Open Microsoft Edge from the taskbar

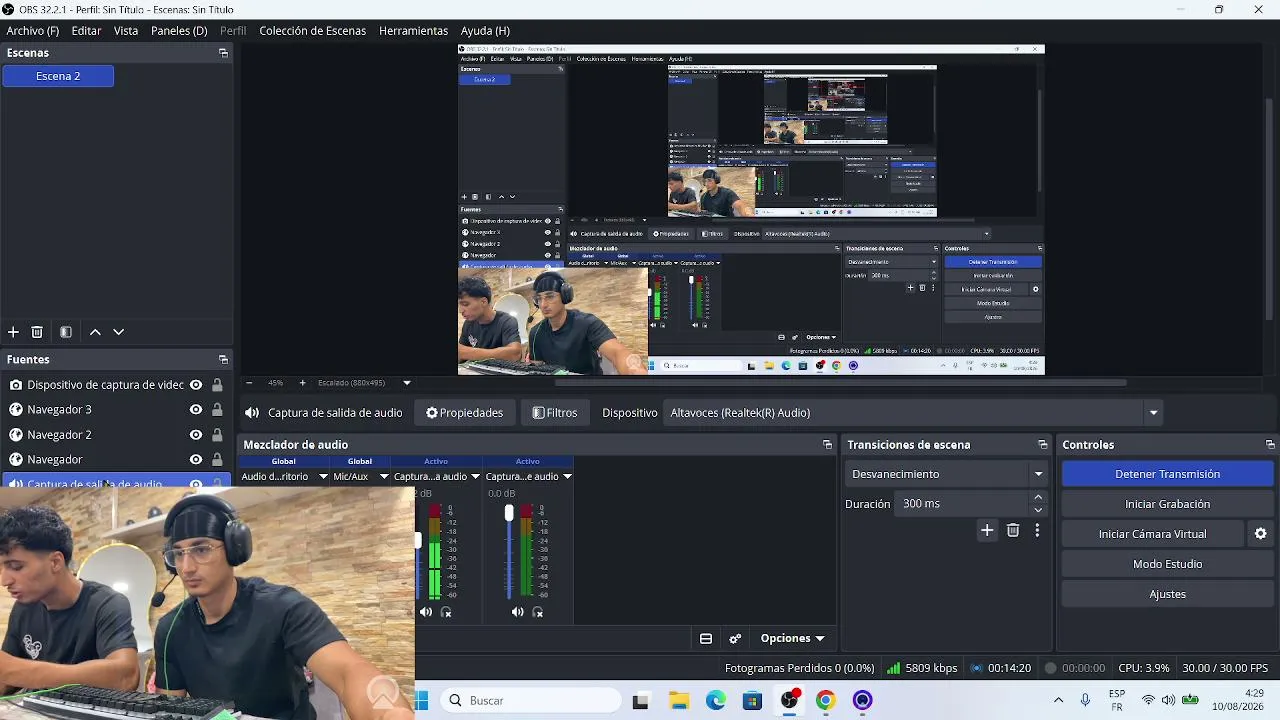coord(716,701)
